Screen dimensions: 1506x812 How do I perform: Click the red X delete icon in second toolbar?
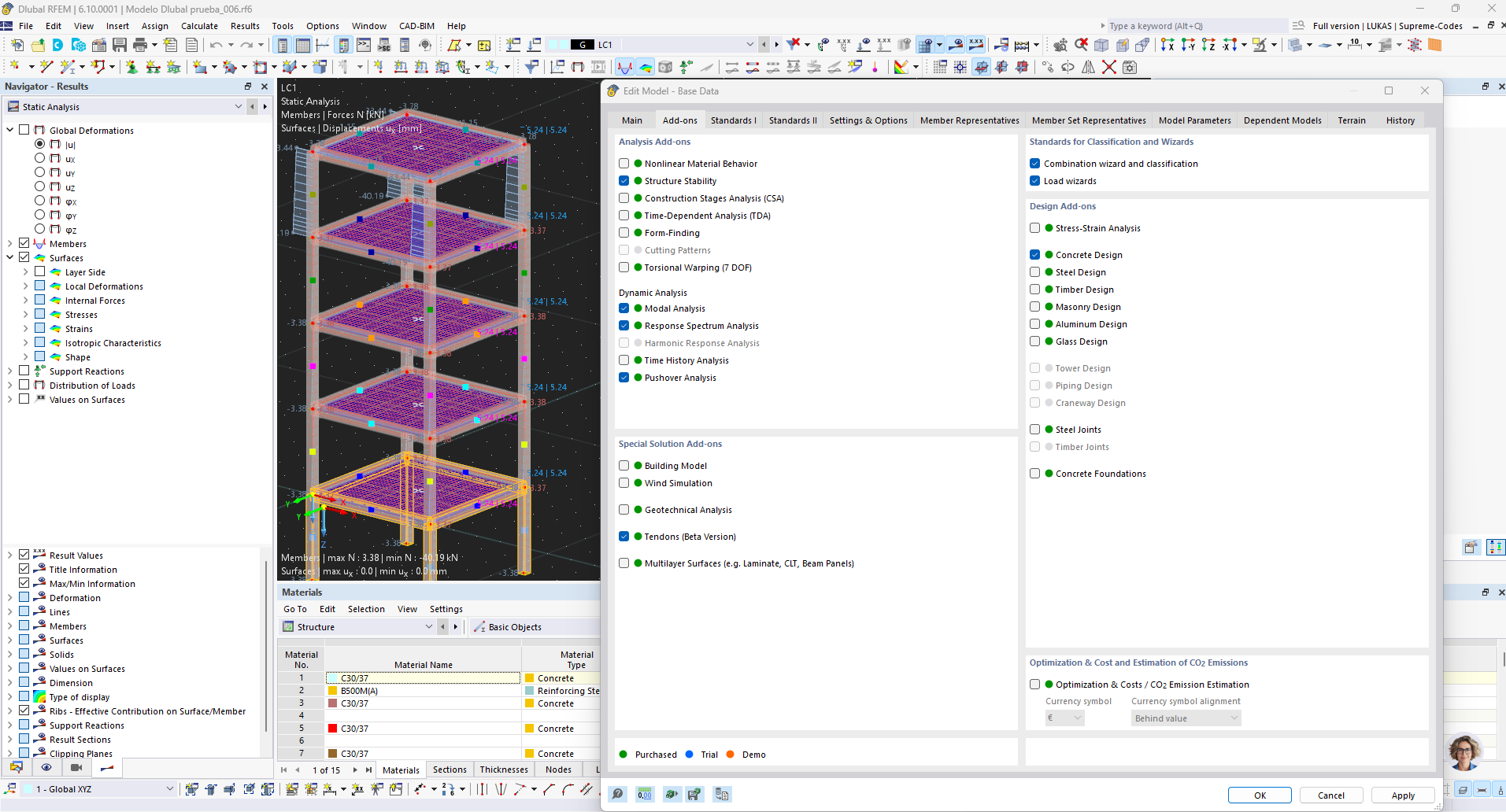[x=1108, y=67]
